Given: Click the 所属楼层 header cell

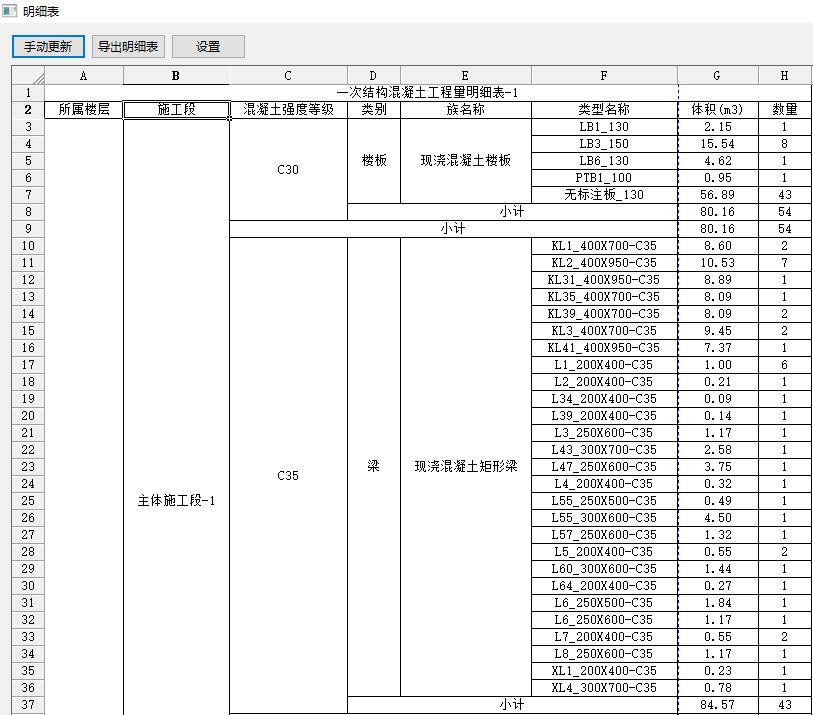Looking at the screenshot, I should click(x=84, y=110).
